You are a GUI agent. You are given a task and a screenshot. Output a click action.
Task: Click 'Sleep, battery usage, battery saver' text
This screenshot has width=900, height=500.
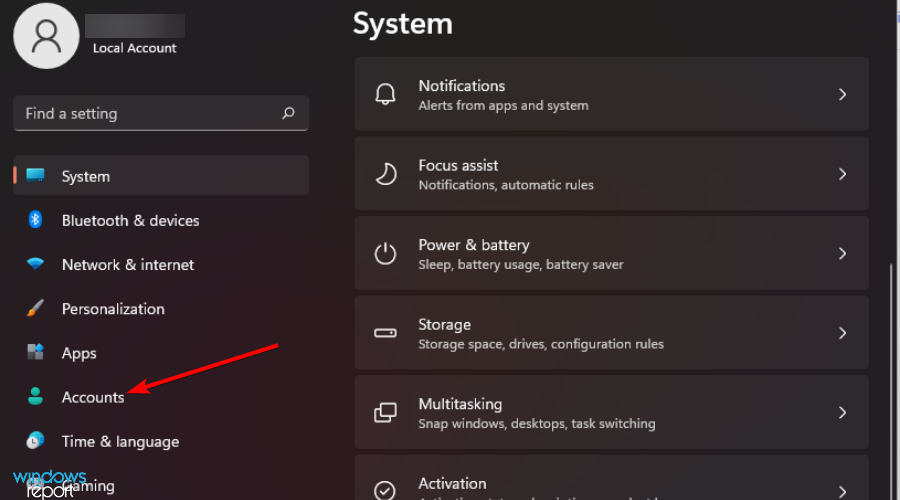pyautogui.click(x=521, y=265)
